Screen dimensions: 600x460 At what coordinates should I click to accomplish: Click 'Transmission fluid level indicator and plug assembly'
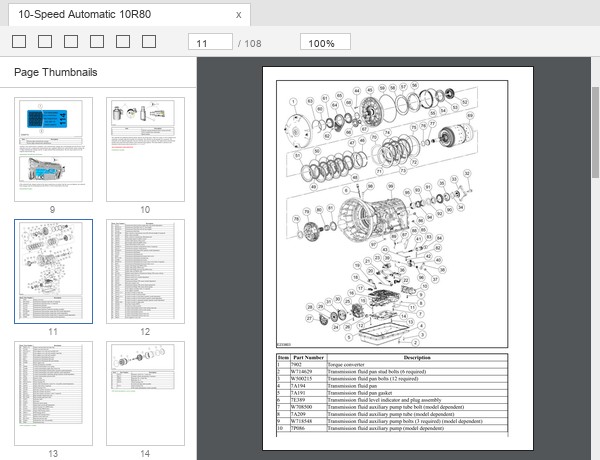(385, 400)
